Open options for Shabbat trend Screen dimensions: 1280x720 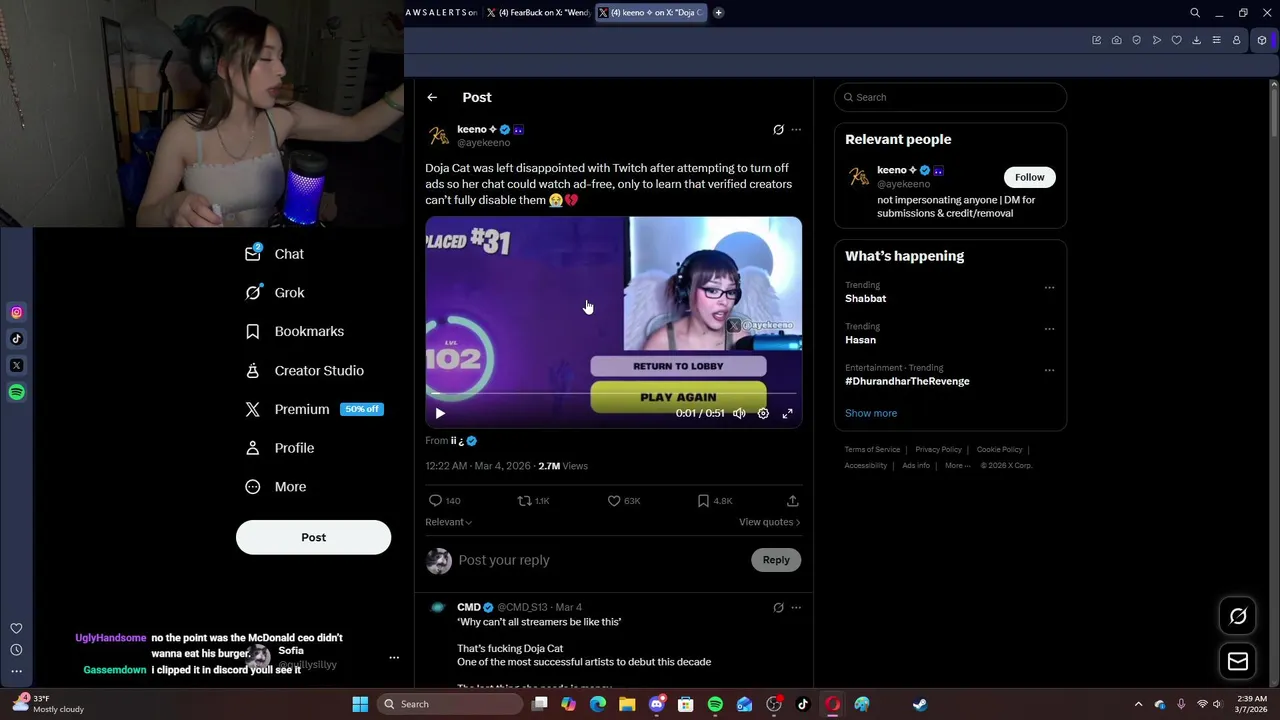pyautogui.click(x=1049, y=287)
